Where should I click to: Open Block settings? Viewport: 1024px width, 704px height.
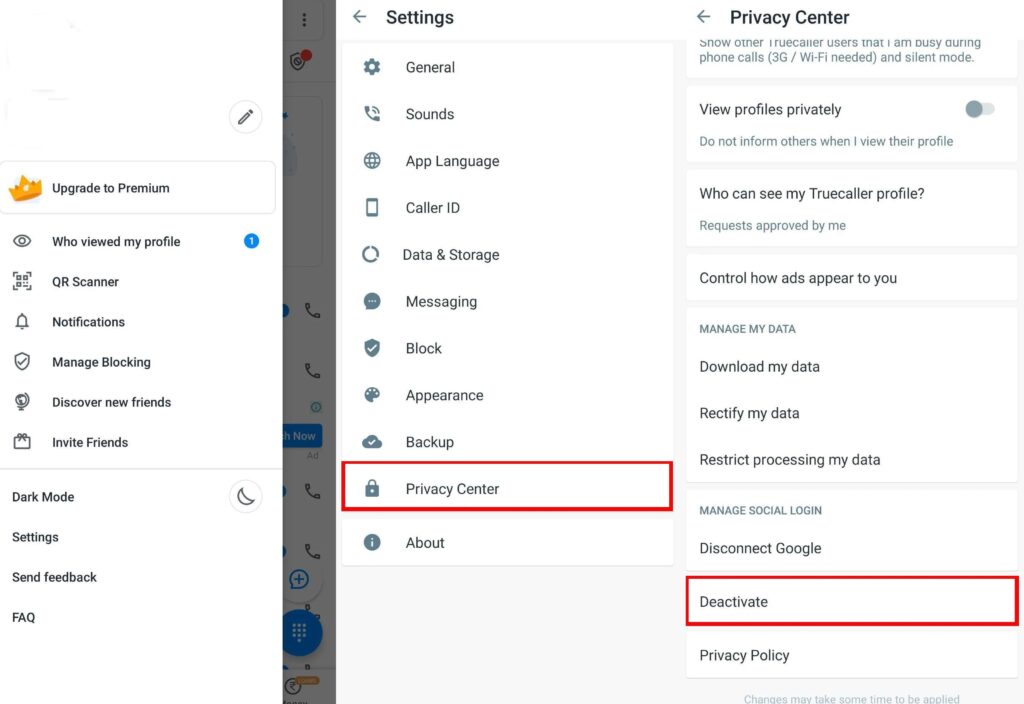coord(507,348)
